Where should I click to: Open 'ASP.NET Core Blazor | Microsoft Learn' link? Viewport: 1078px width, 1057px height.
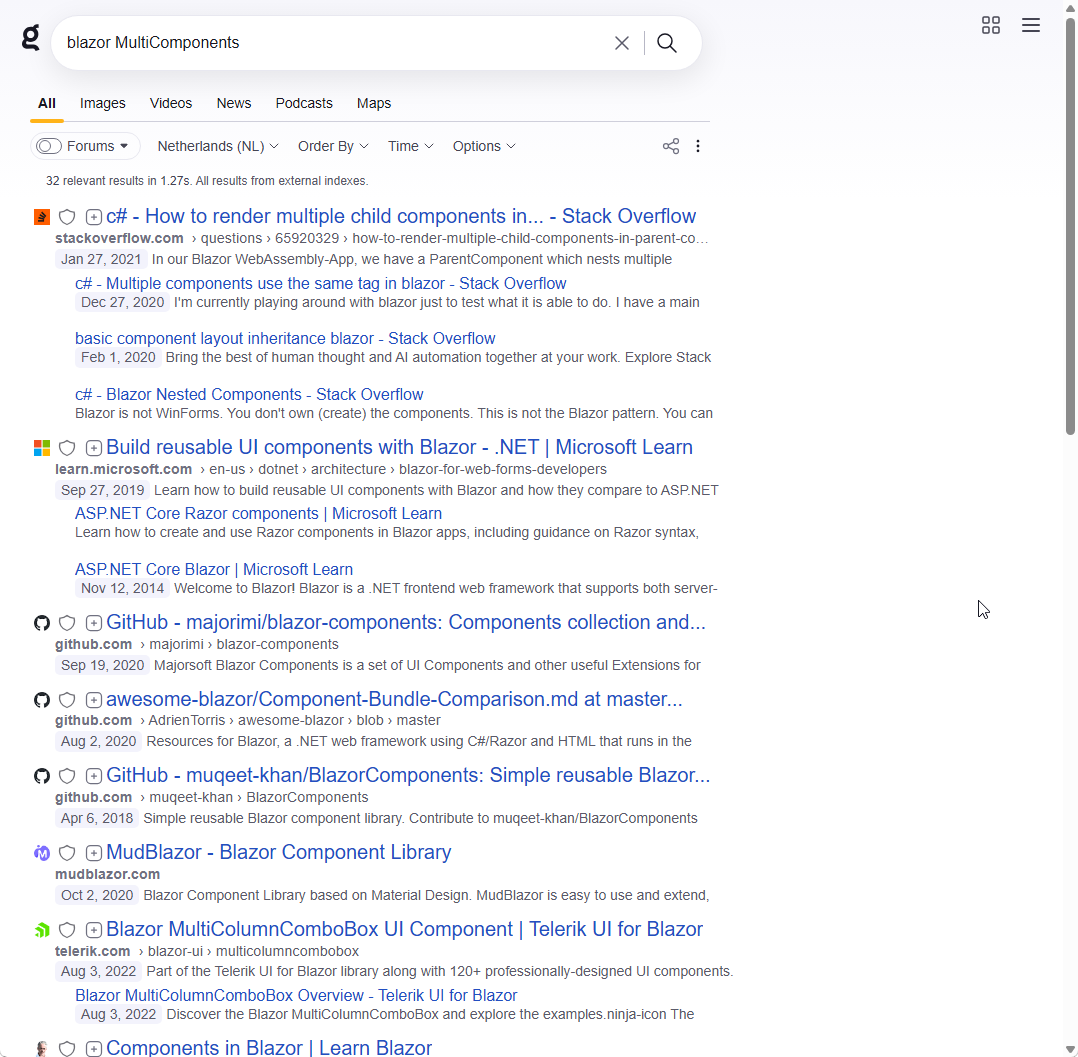click(214, 569)
